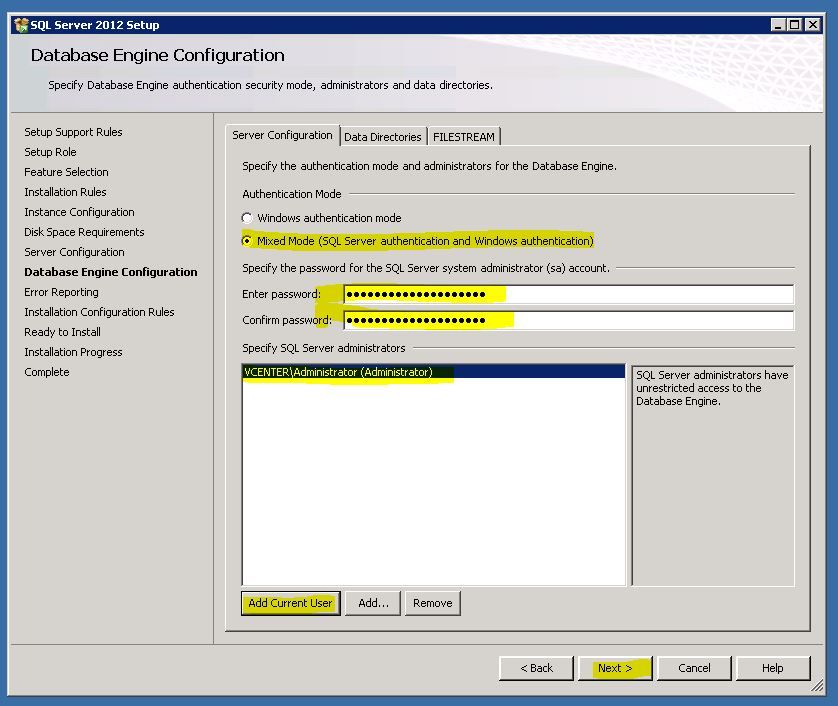Maximize the SQL Server Setup window
838x706 pixels.
[795, 25]
